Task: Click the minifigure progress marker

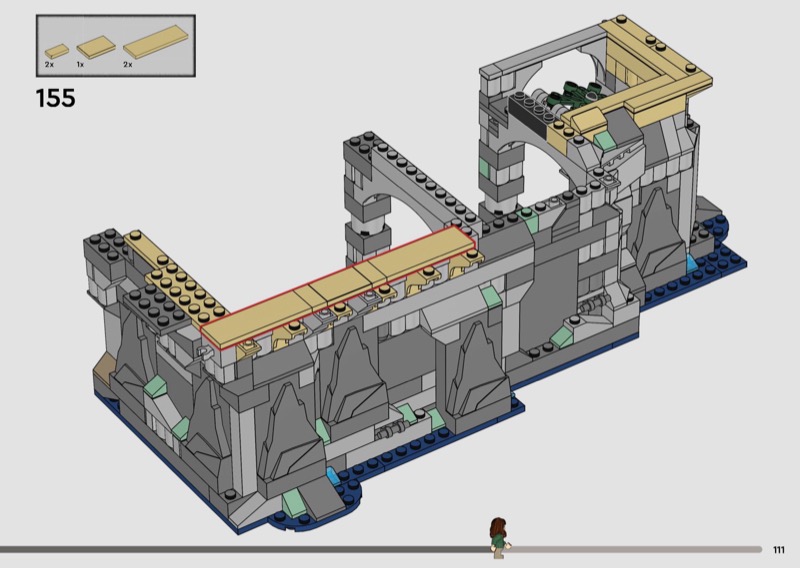Action: 497,536
